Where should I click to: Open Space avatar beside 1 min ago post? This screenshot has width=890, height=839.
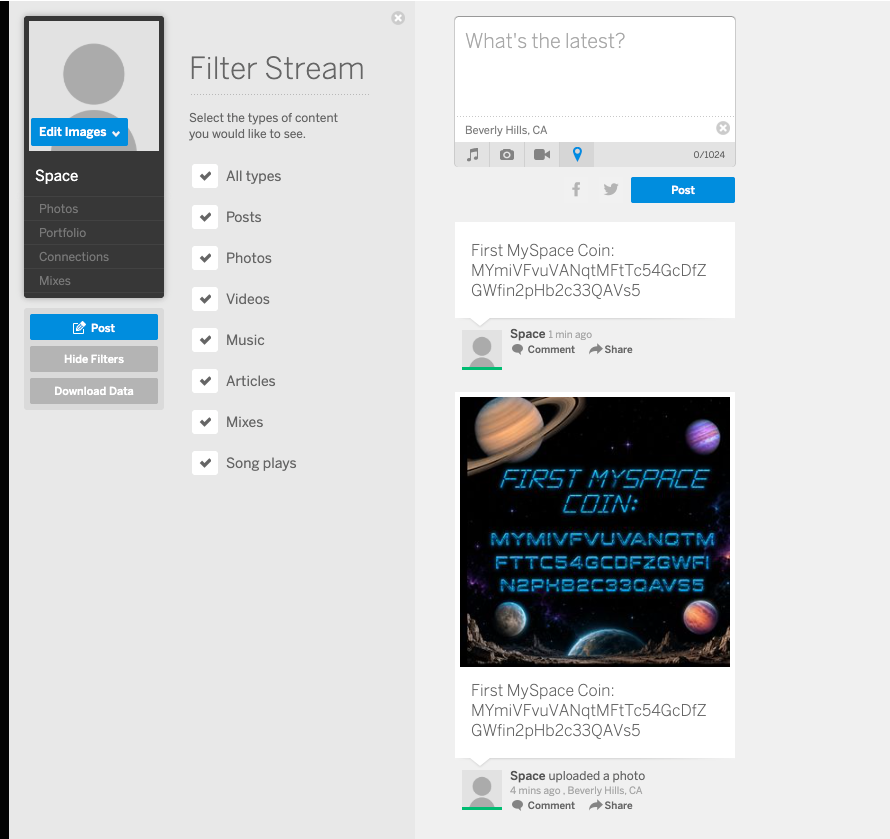(482, 349)
